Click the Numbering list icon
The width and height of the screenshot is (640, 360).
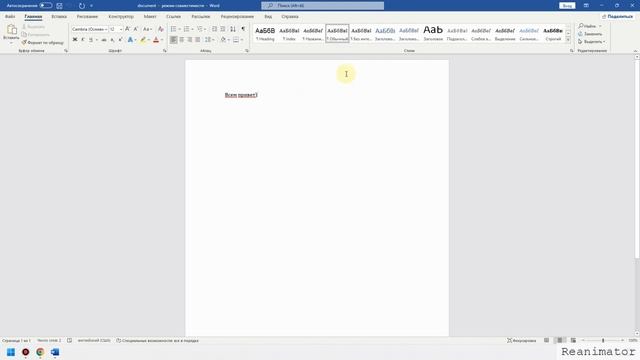(187, 29)
